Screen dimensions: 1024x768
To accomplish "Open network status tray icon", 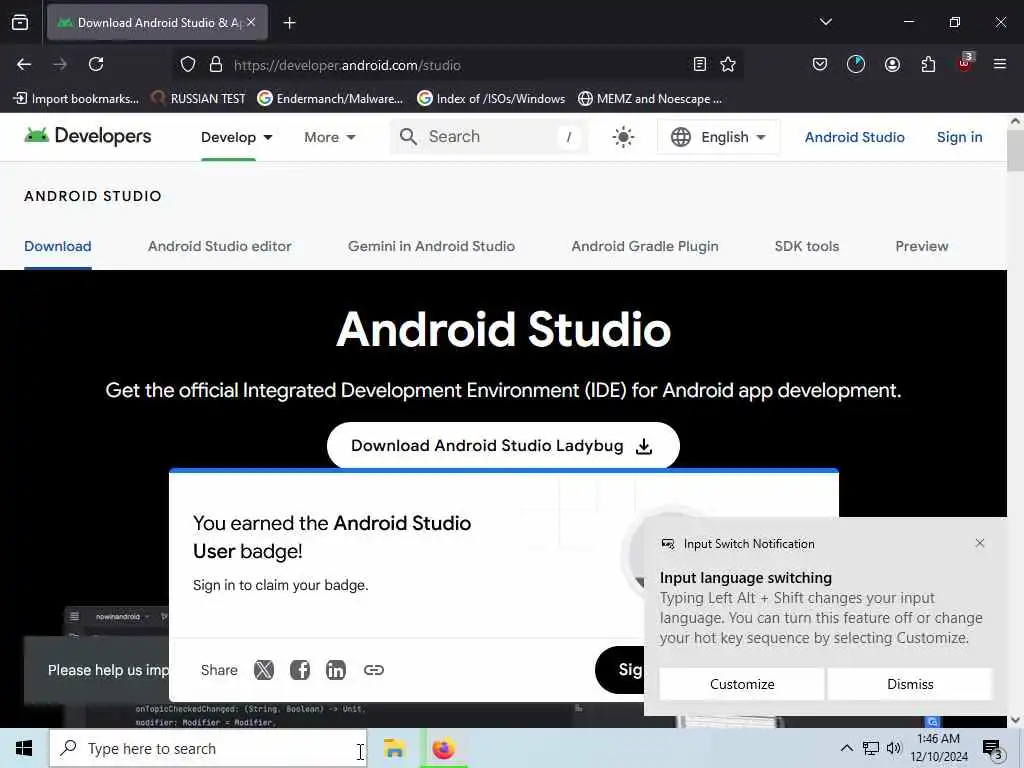I will (x=871, y=748).
